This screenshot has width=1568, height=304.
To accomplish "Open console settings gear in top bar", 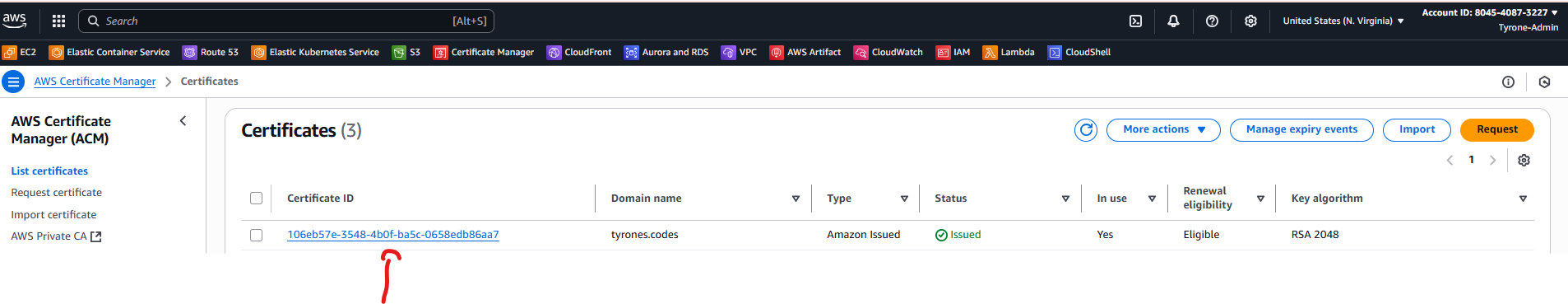I will tap(1250, 21).
